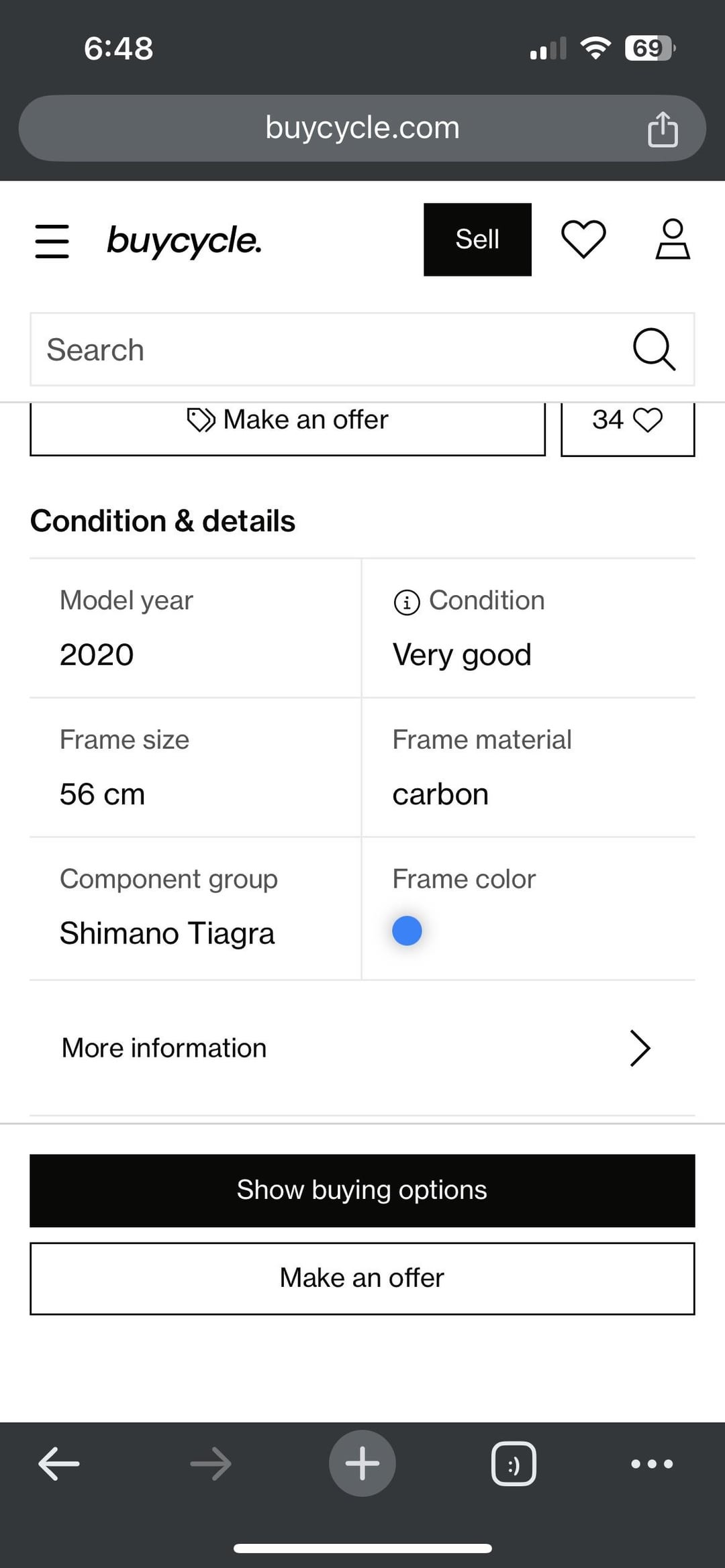Open the user account profile icon
The width and height of the screenshot is (725, 1568).
tap(673, 240)
